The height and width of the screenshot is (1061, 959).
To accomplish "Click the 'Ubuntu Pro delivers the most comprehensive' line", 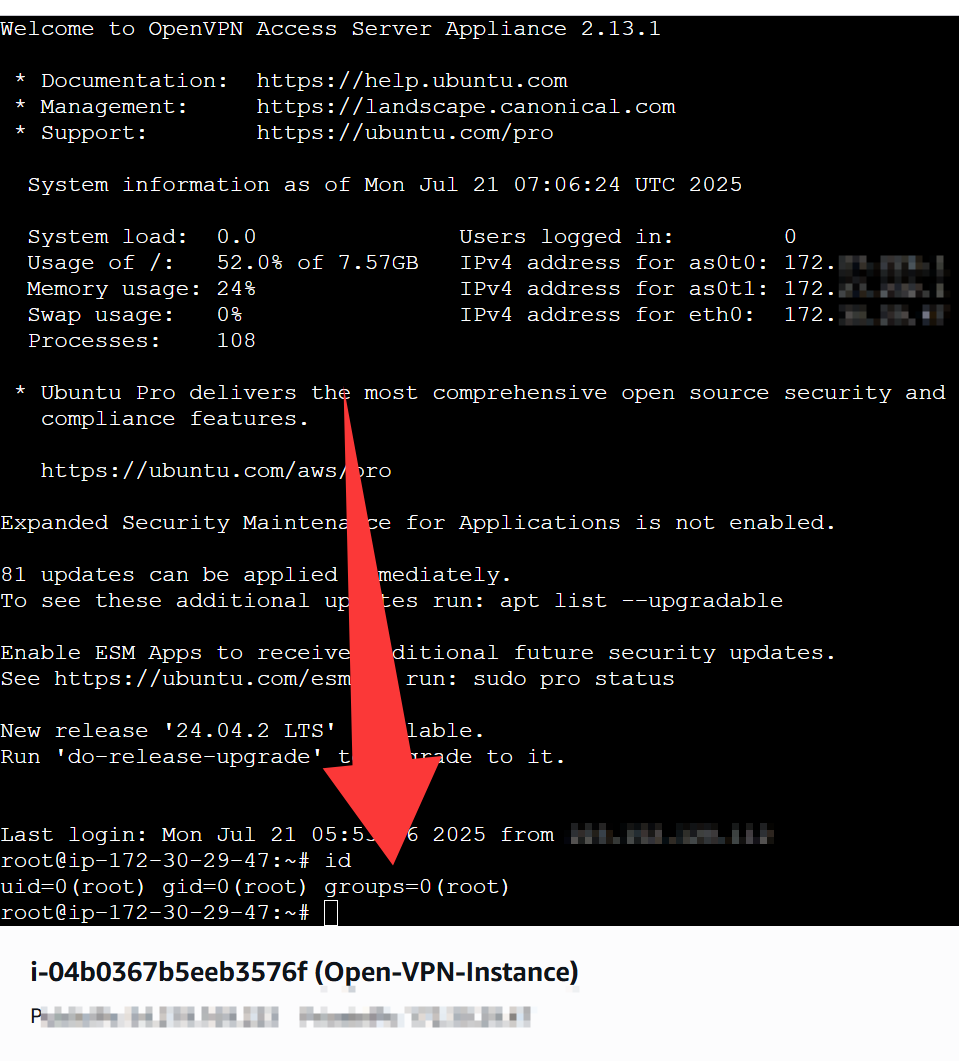I will [479, 393].
